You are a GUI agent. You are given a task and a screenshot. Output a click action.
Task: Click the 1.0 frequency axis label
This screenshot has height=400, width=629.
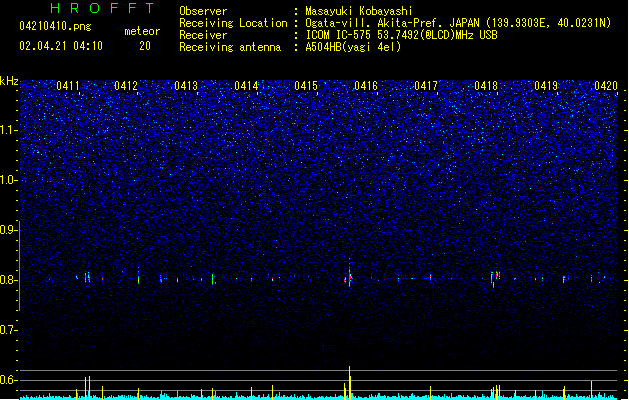pyautogui.click(x=8, y=180)
